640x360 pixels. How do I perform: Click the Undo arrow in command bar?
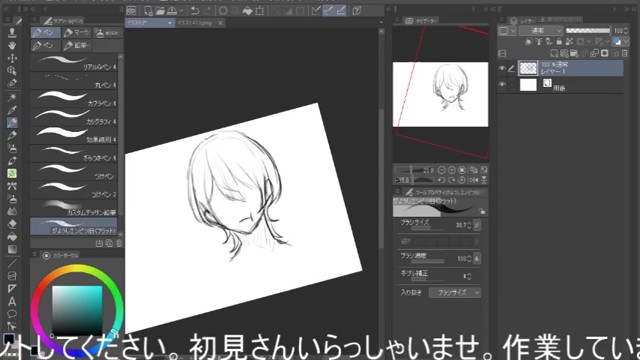coord(195,11)
